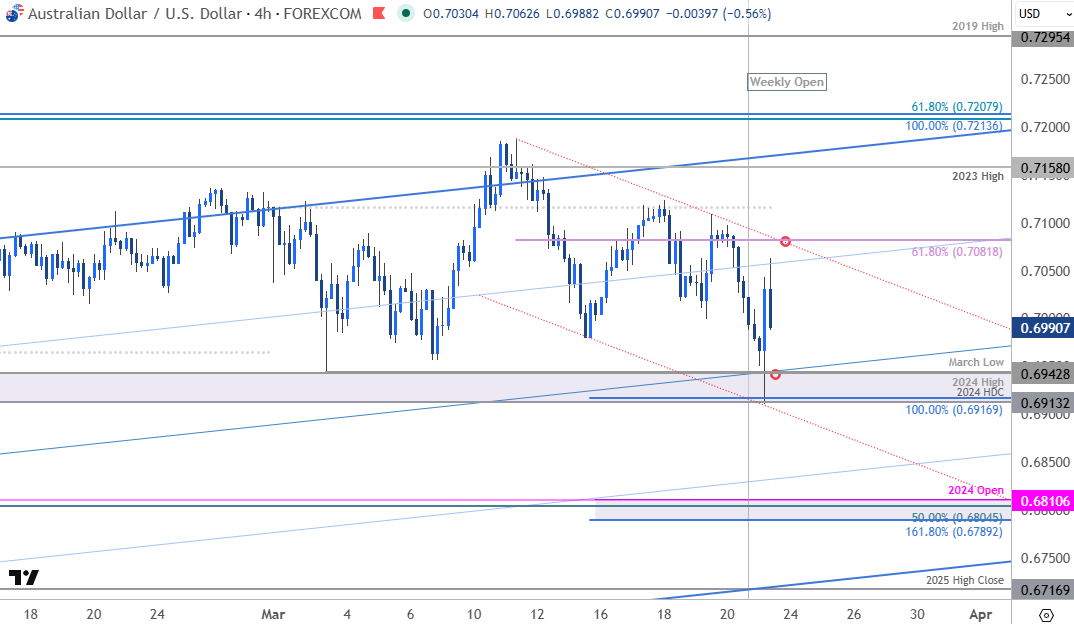Select the Weekly Open label box
Screen dimensions: 1074x624
click(786, 82)
